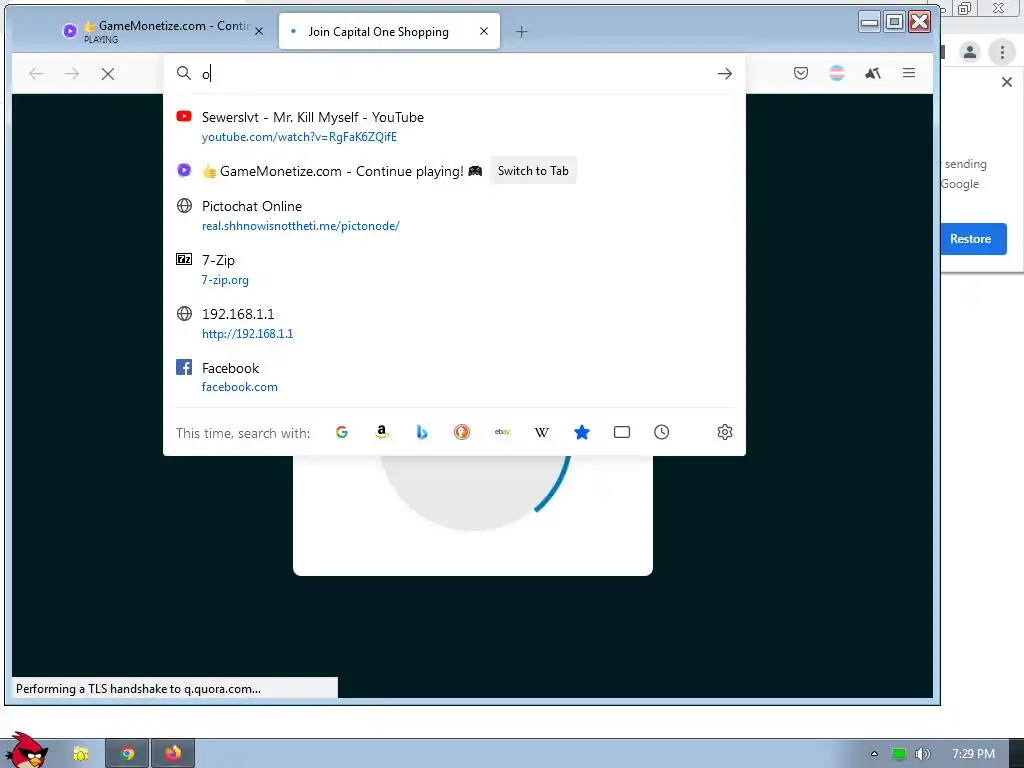Search this time with Wikipedia icon

coord(541,432)
